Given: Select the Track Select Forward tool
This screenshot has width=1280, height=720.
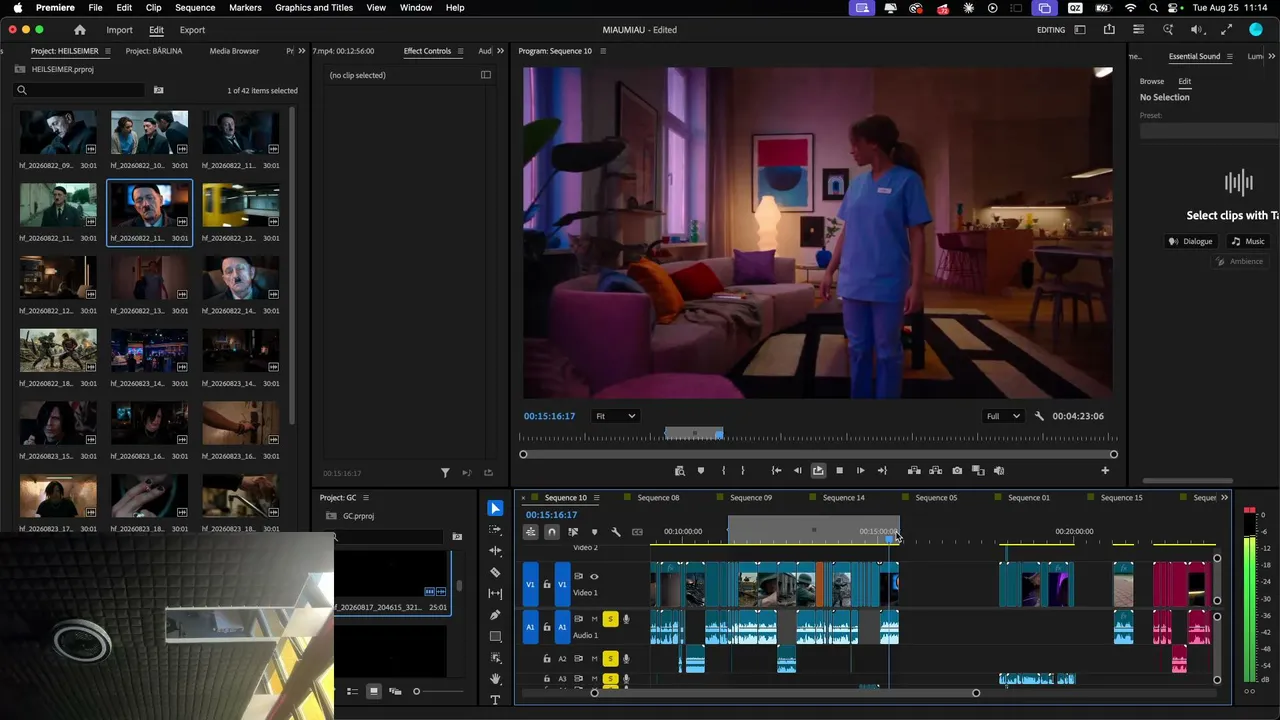Looking at the screenshot, I should tap(495, 529).
